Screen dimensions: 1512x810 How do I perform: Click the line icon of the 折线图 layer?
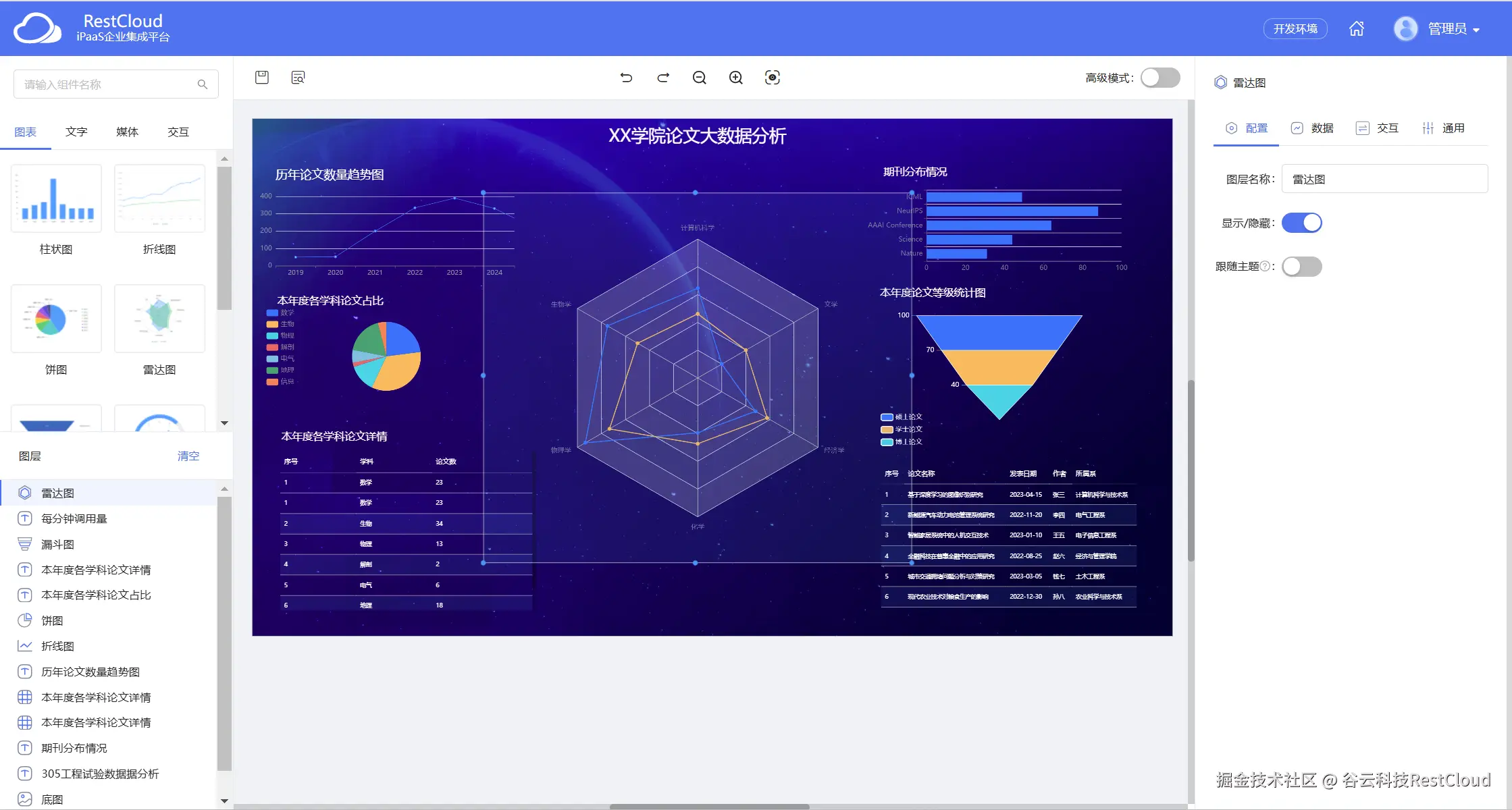pos(25,646)
